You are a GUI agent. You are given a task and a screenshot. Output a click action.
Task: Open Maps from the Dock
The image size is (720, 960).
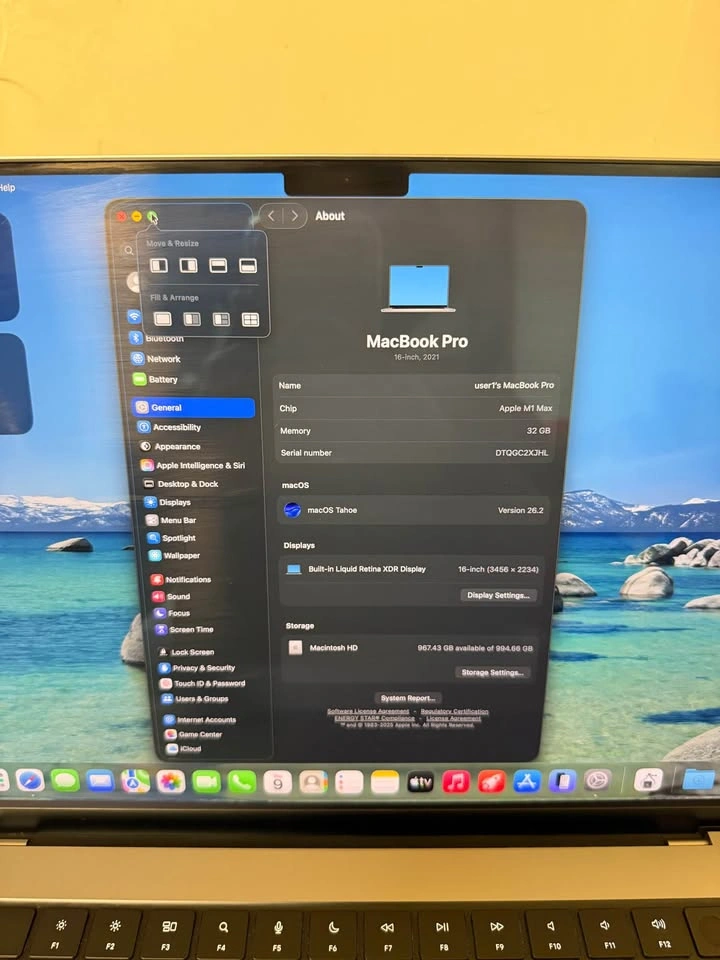coord(135,781)
